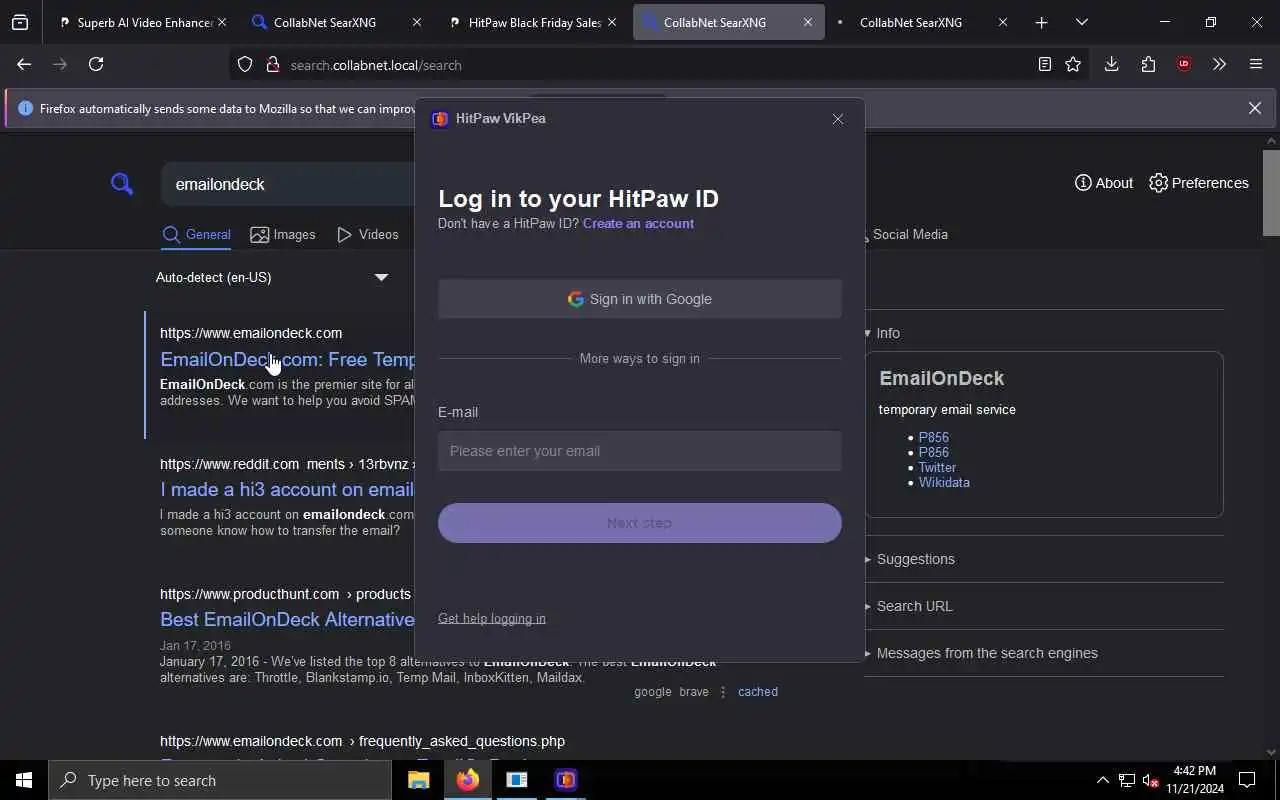Click the Firefox taskbar icon

click(x=468, y=780)
